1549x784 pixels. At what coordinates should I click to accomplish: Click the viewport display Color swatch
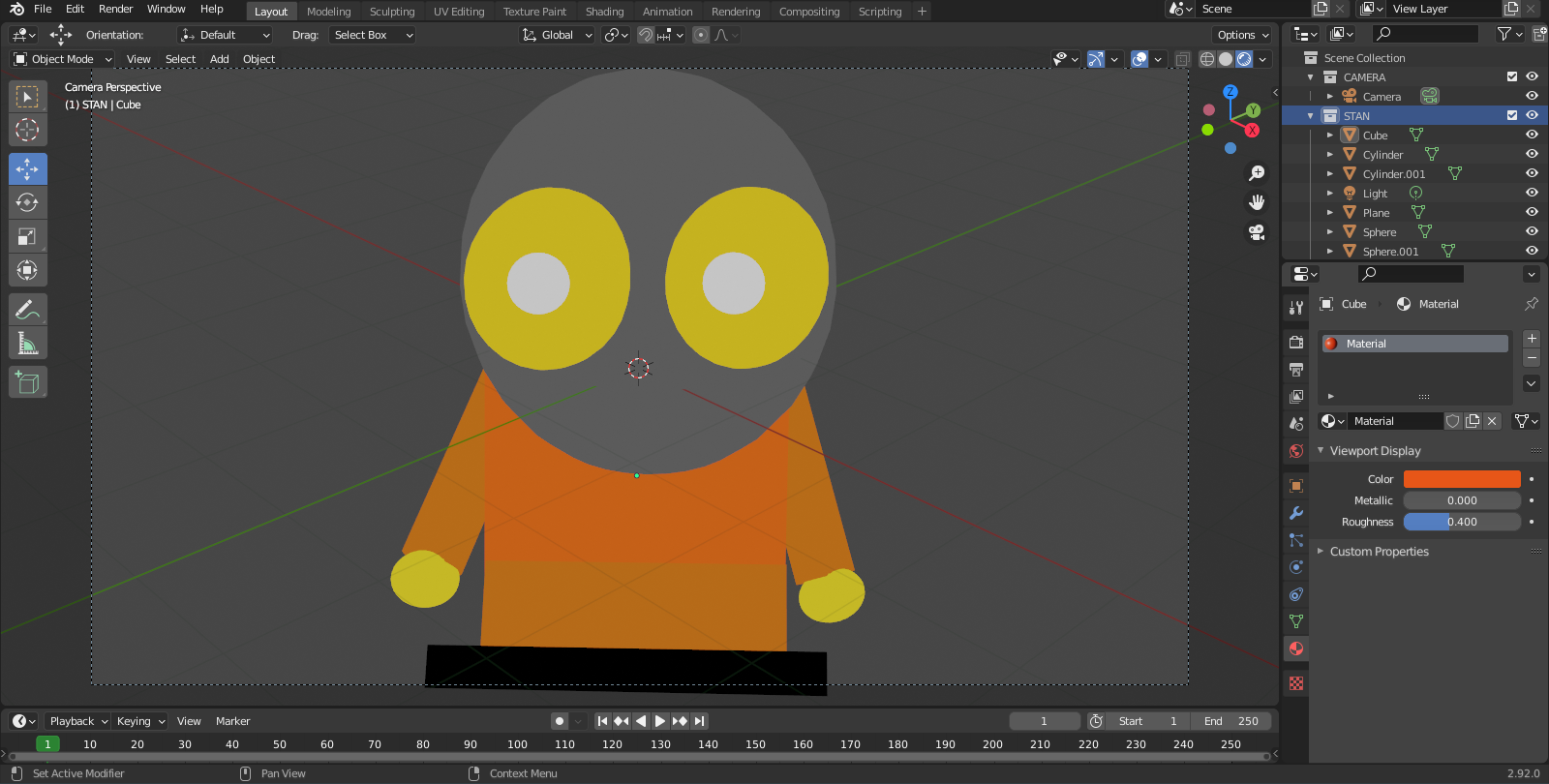tap(1462, 479)
